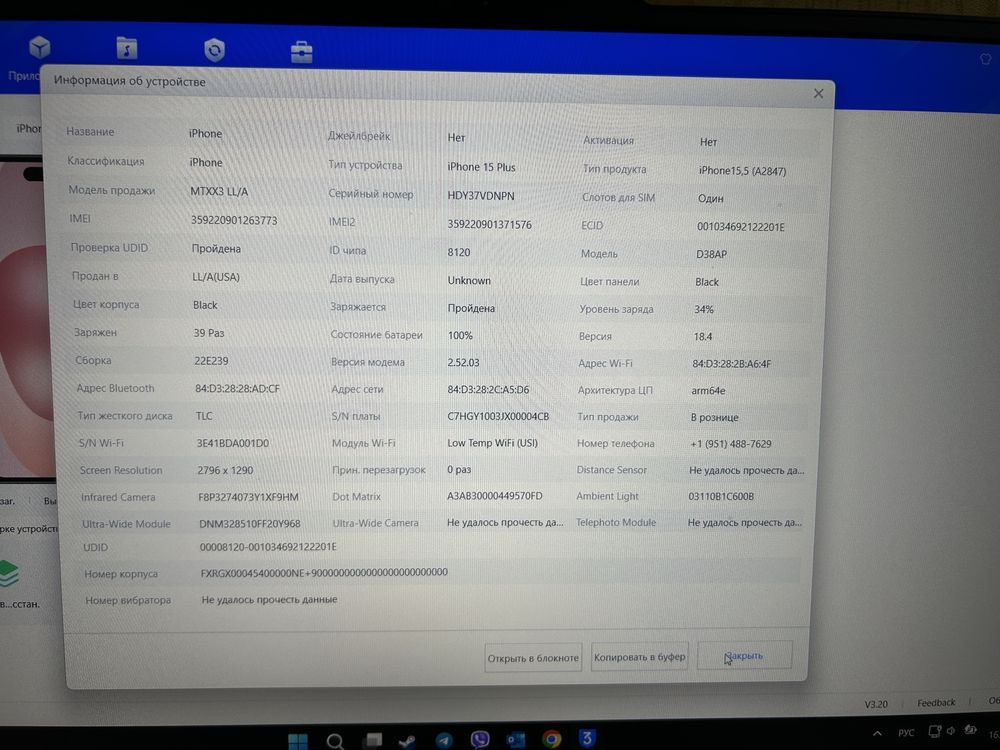Image resolution: width=1000 pixels, height=750 pixels.
Task: Open the music files icon in toolbar
Action: (x=127, y=48)
